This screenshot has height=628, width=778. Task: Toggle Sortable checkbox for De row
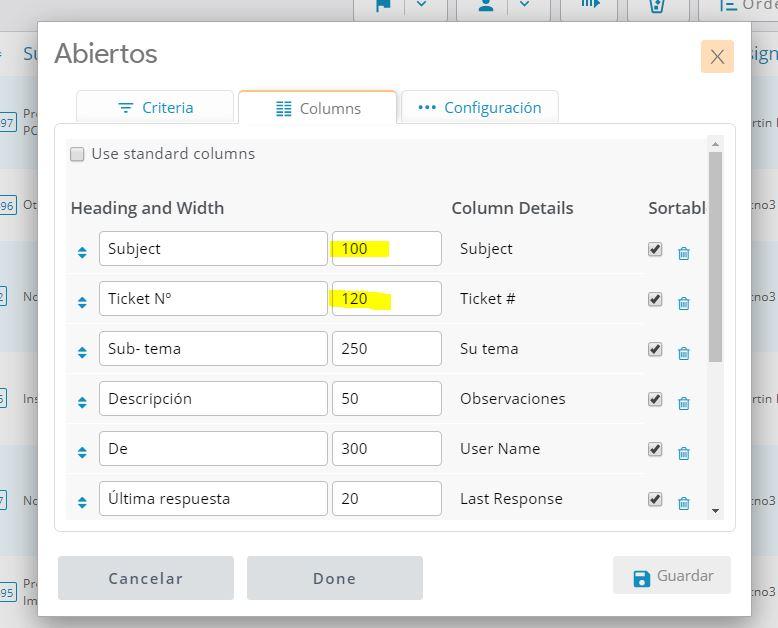(655, 449)
